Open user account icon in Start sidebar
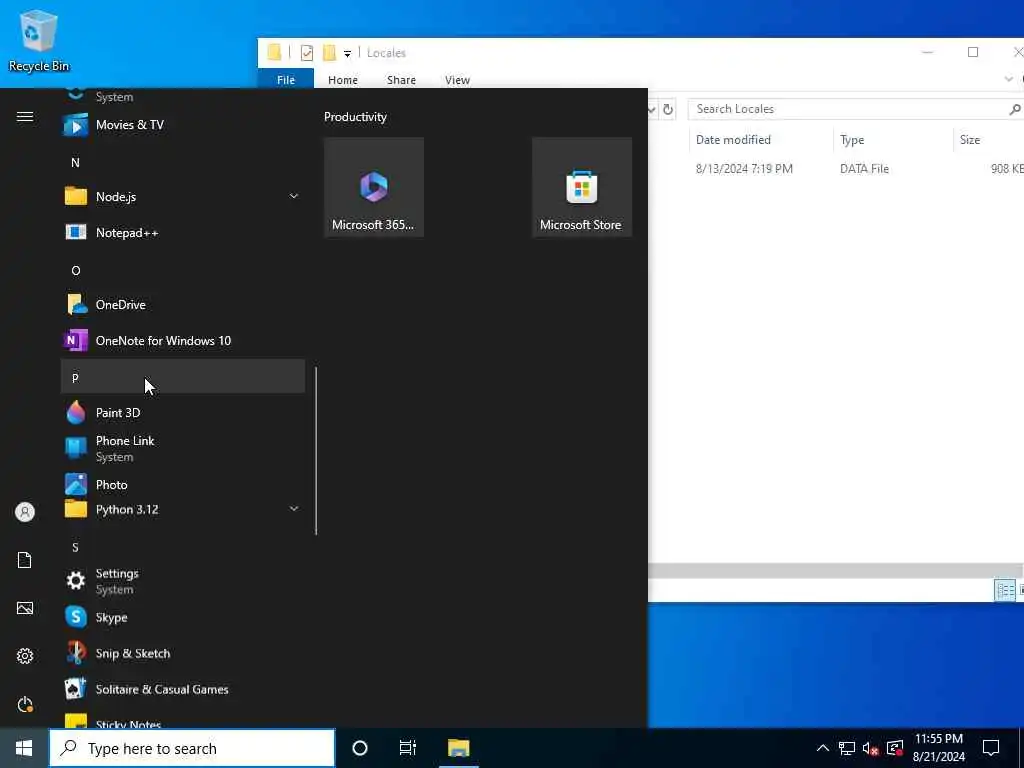Image resolution: width=1024 pixels, height=768 pixels. click(25, 512)
